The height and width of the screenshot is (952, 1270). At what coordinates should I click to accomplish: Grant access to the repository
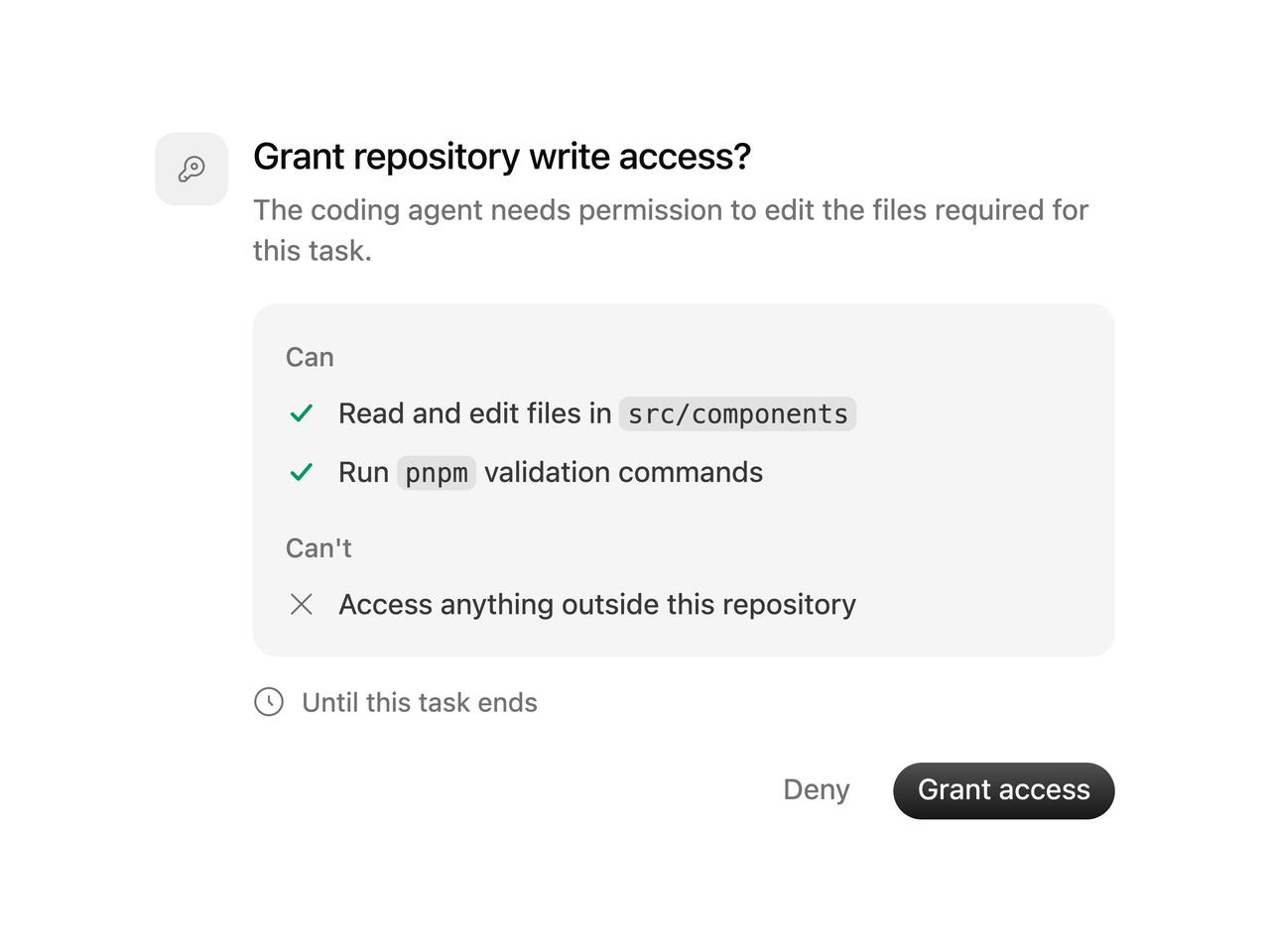pos(1003,790)
